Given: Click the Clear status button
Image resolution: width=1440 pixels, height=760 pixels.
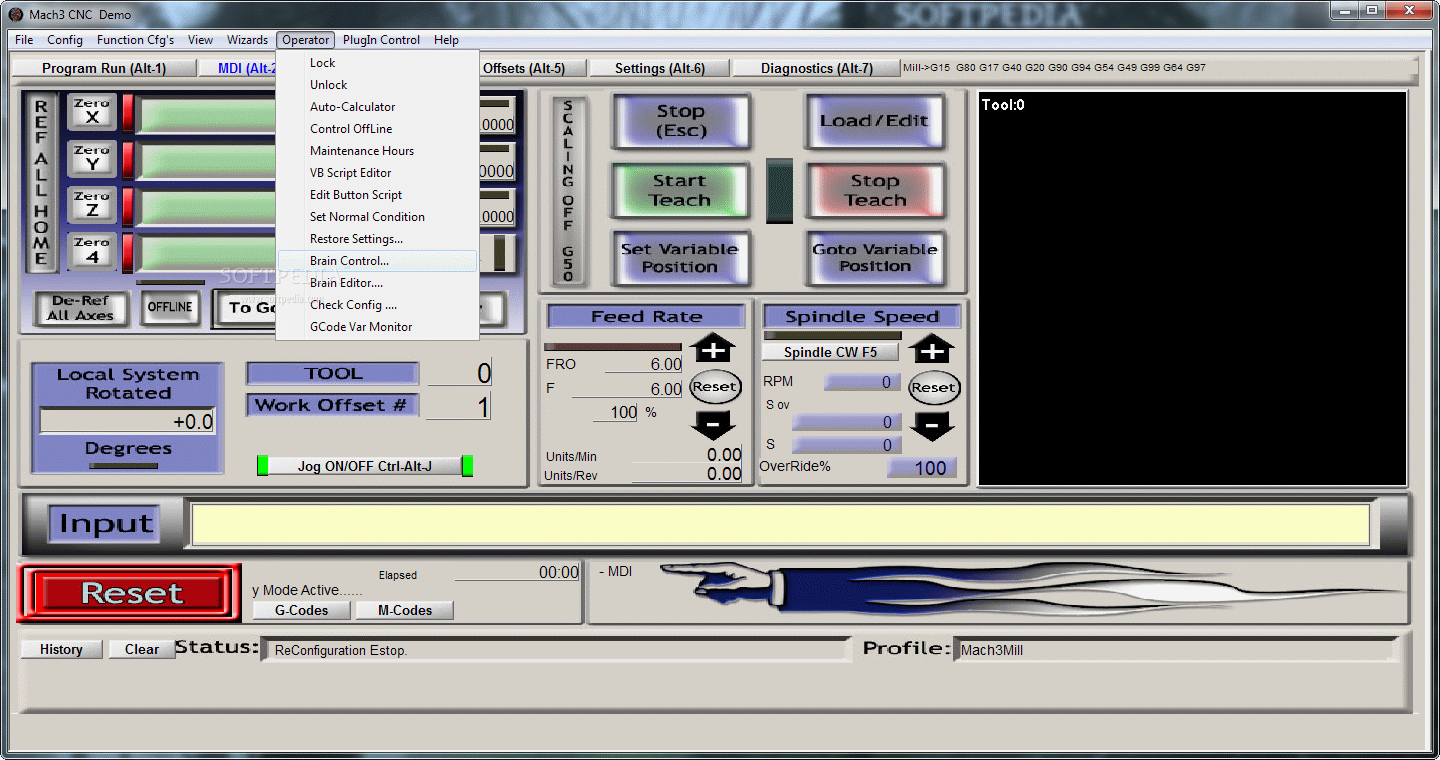Looking at the screenshot, I should [141, 649].
